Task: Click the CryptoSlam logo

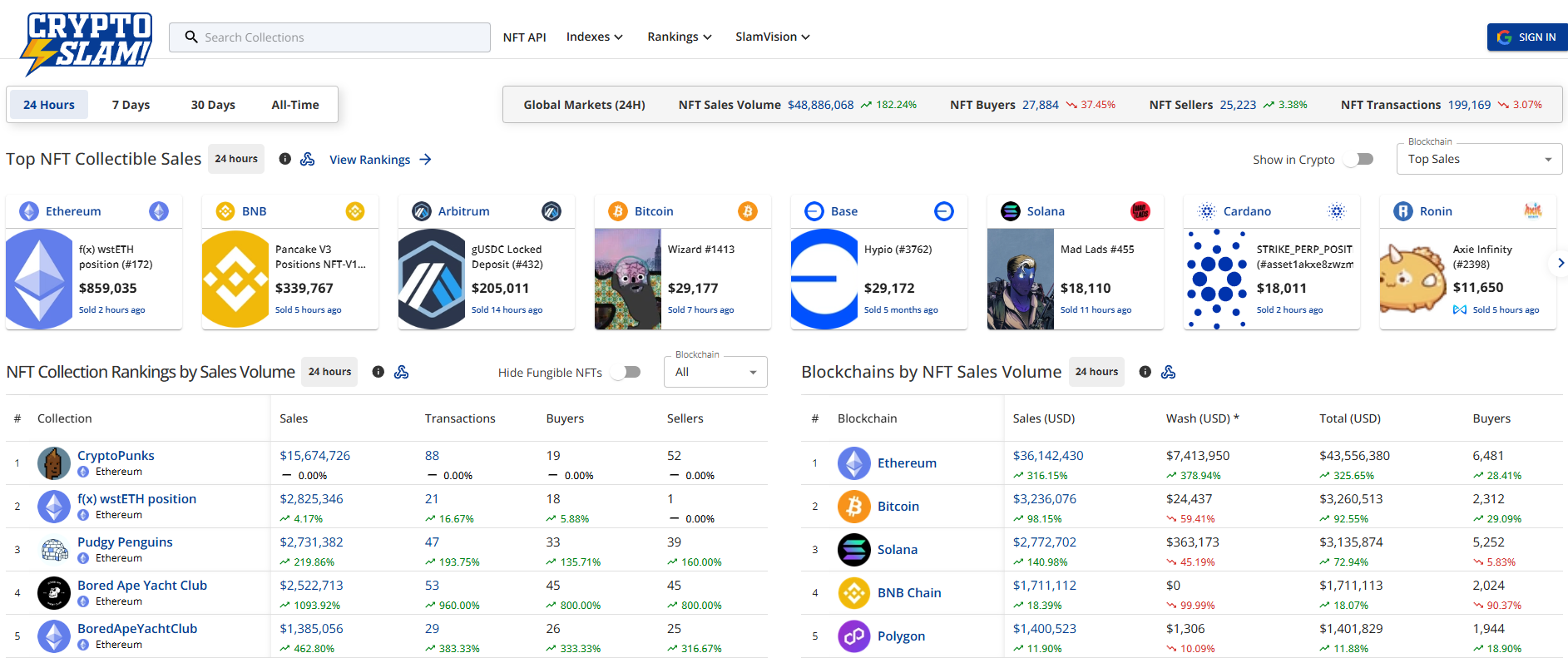Action: click(87, 42)
